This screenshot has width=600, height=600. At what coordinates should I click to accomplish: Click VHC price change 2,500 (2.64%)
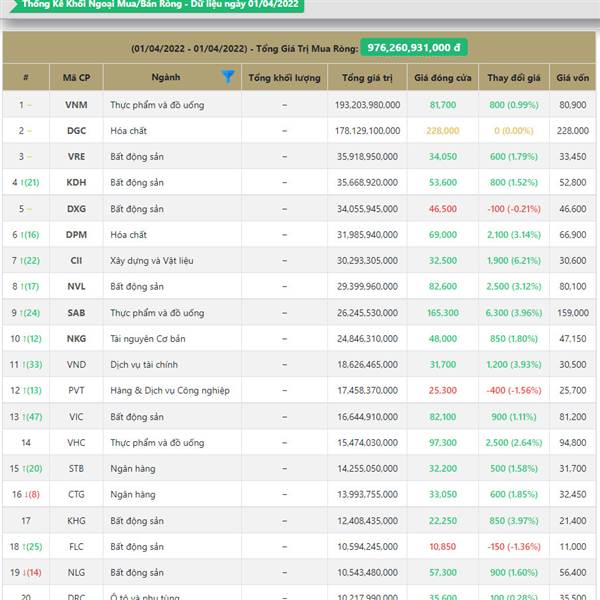[x=514, y=443]
